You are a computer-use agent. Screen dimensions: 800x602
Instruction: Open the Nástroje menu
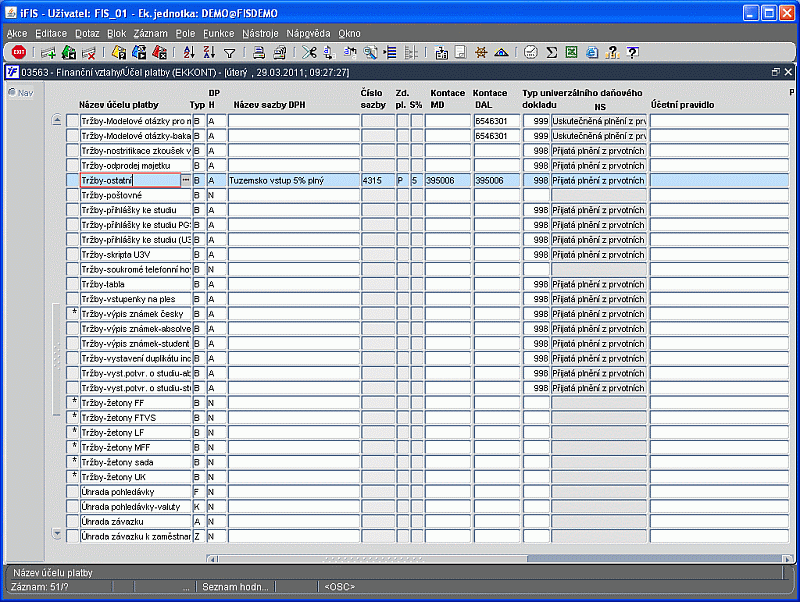(260, 33)
